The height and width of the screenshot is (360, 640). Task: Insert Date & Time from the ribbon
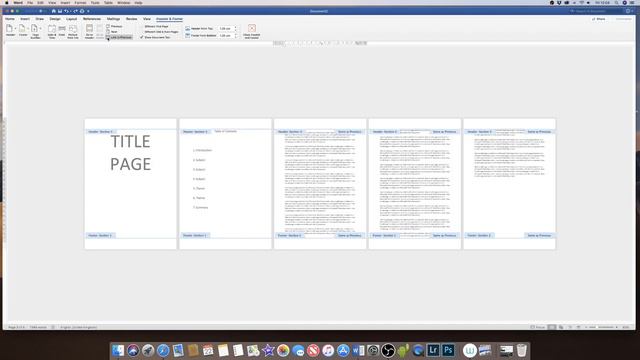(x=52, y=29)
